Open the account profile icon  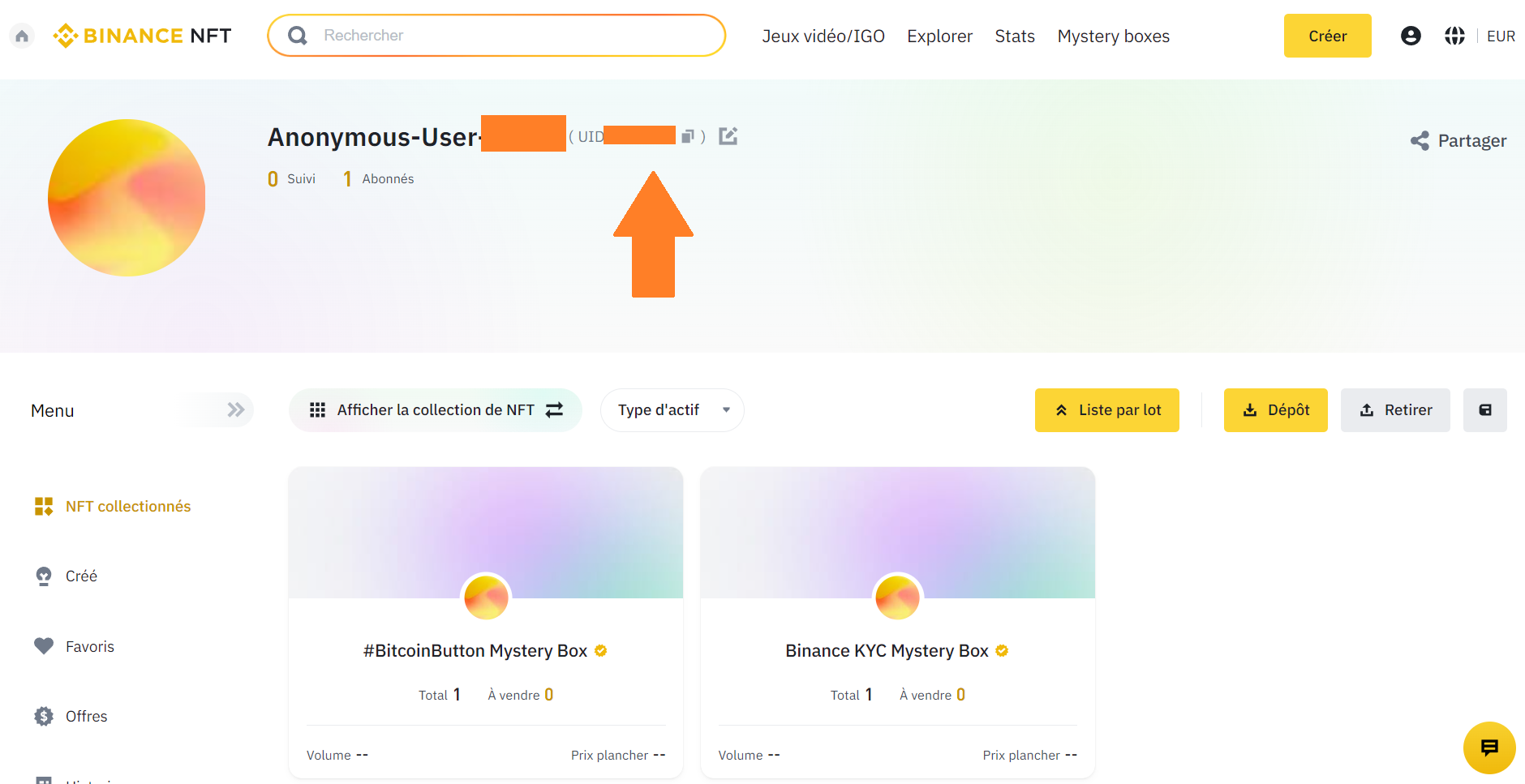pyautogui.click(x=1411, y=35)
